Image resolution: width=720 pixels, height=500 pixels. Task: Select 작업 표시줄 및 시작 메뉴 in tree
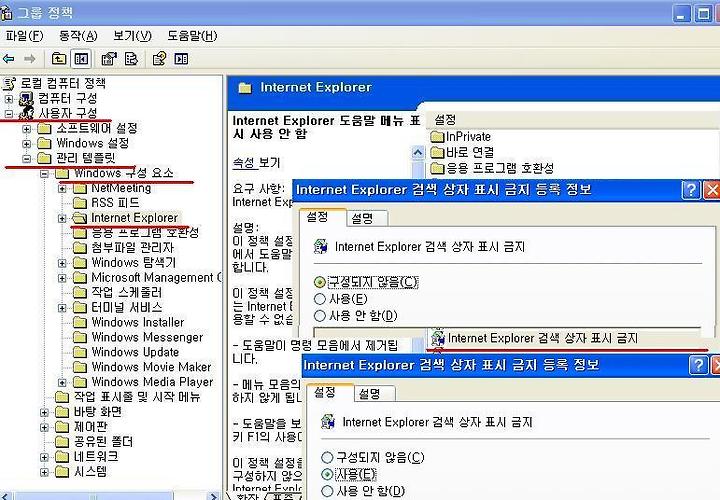tap(137, 397)
